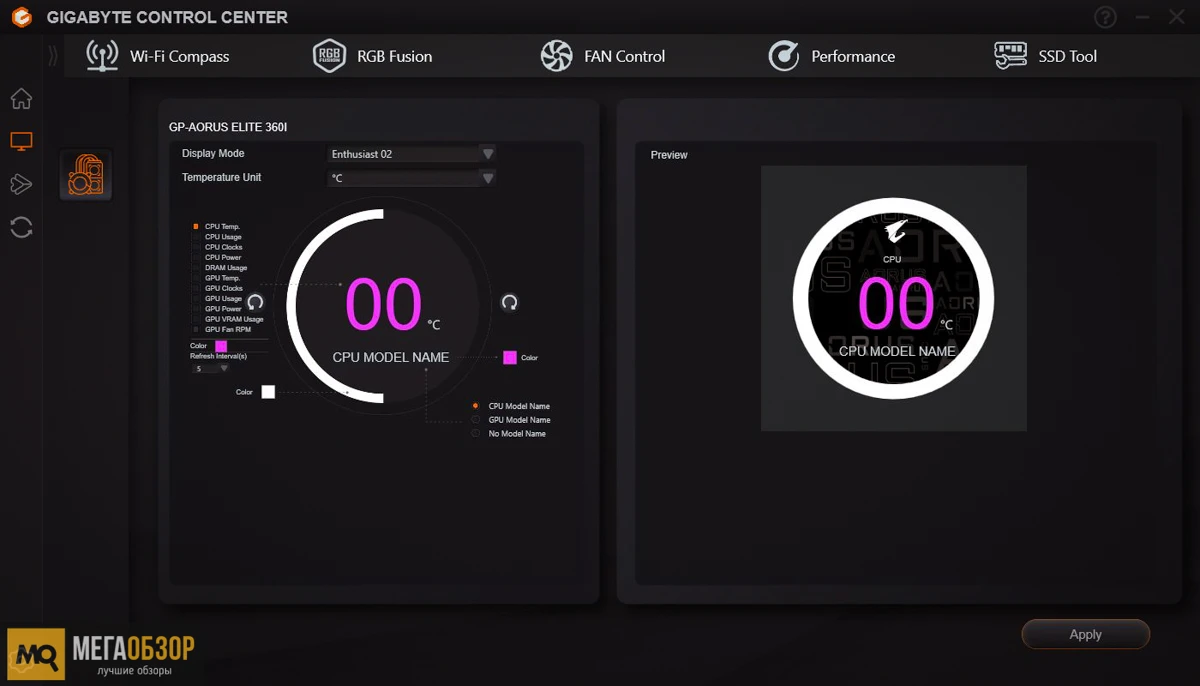The height and width of the screenshot is (686, 1200).
Task: Click the Apply button
Action: (1086, 634)
